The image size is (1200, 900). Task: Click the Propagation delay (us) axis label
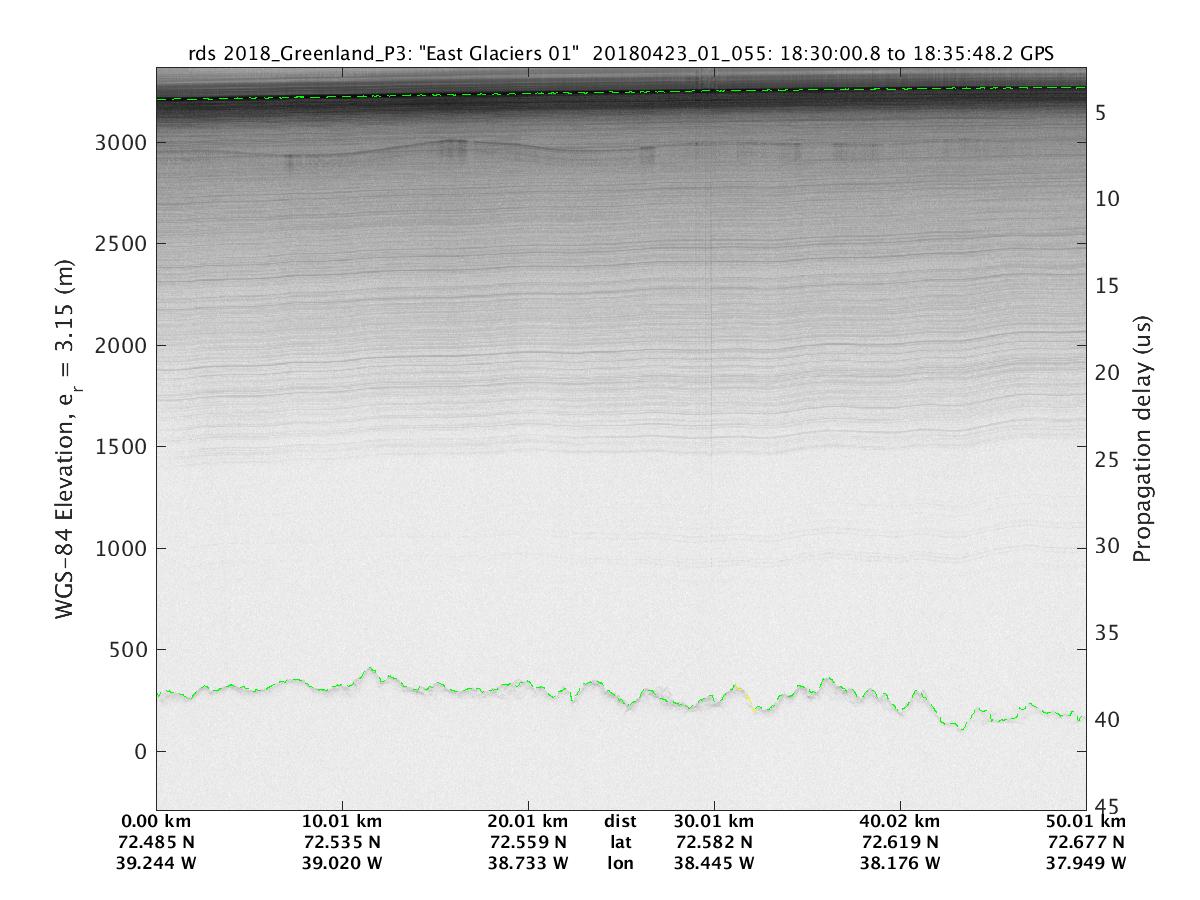1142,438
